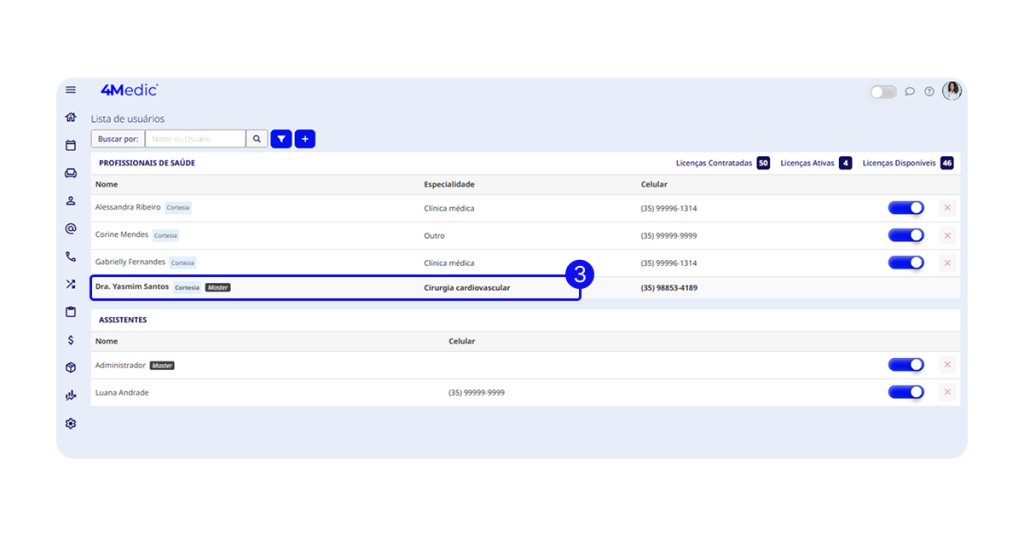Go to the home icon in sidebar
The width and height of the screenshot is (1024, 537).
71,117
